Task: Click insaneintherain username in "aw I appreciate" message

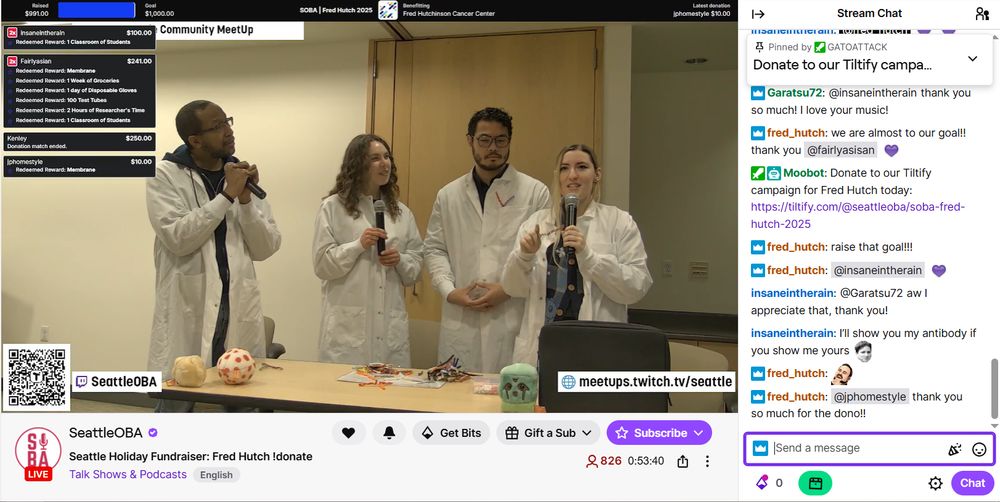Action: click(793, 293)
